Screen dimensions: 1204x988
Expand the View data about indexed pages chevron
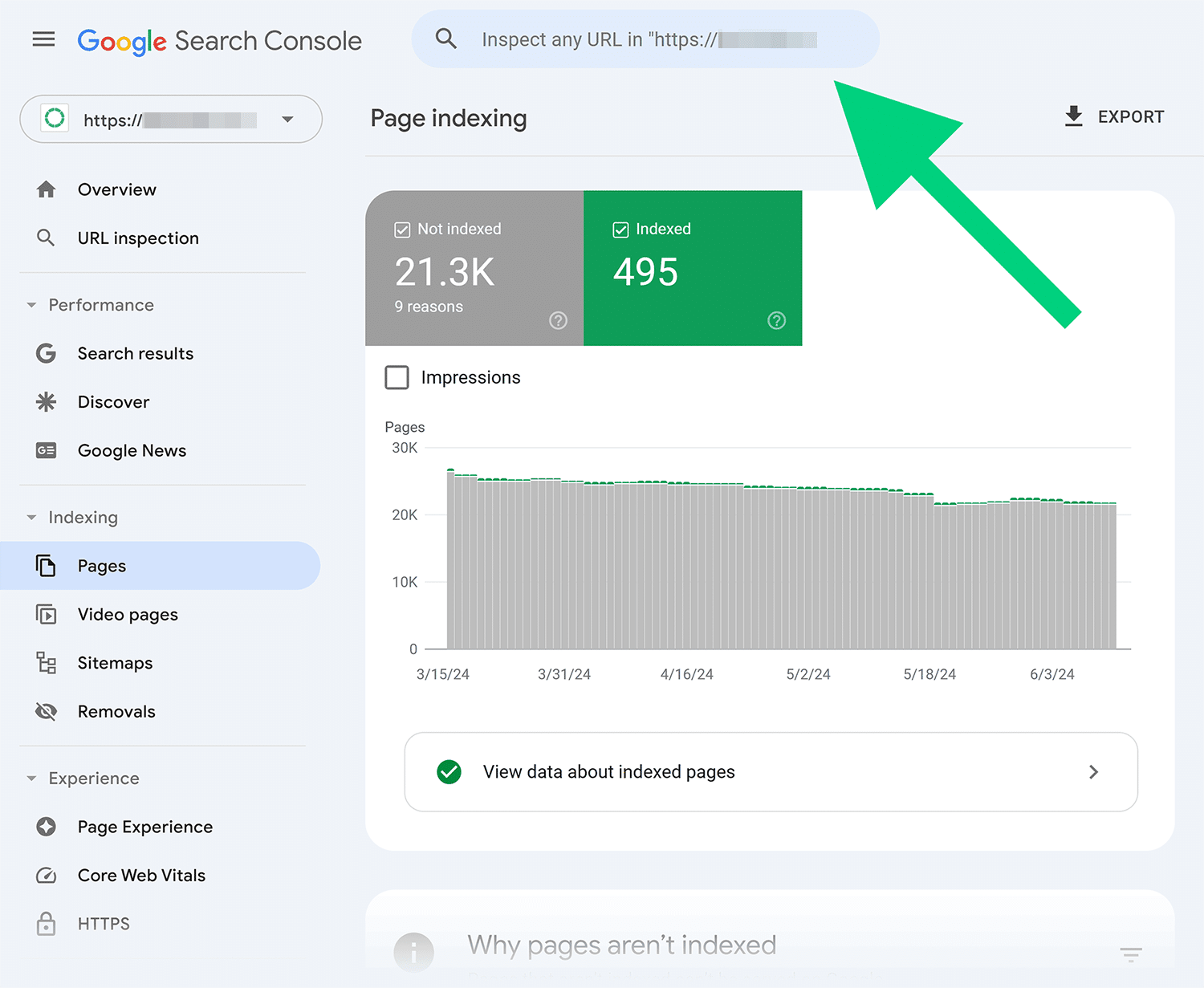(x=1093, y=772)
